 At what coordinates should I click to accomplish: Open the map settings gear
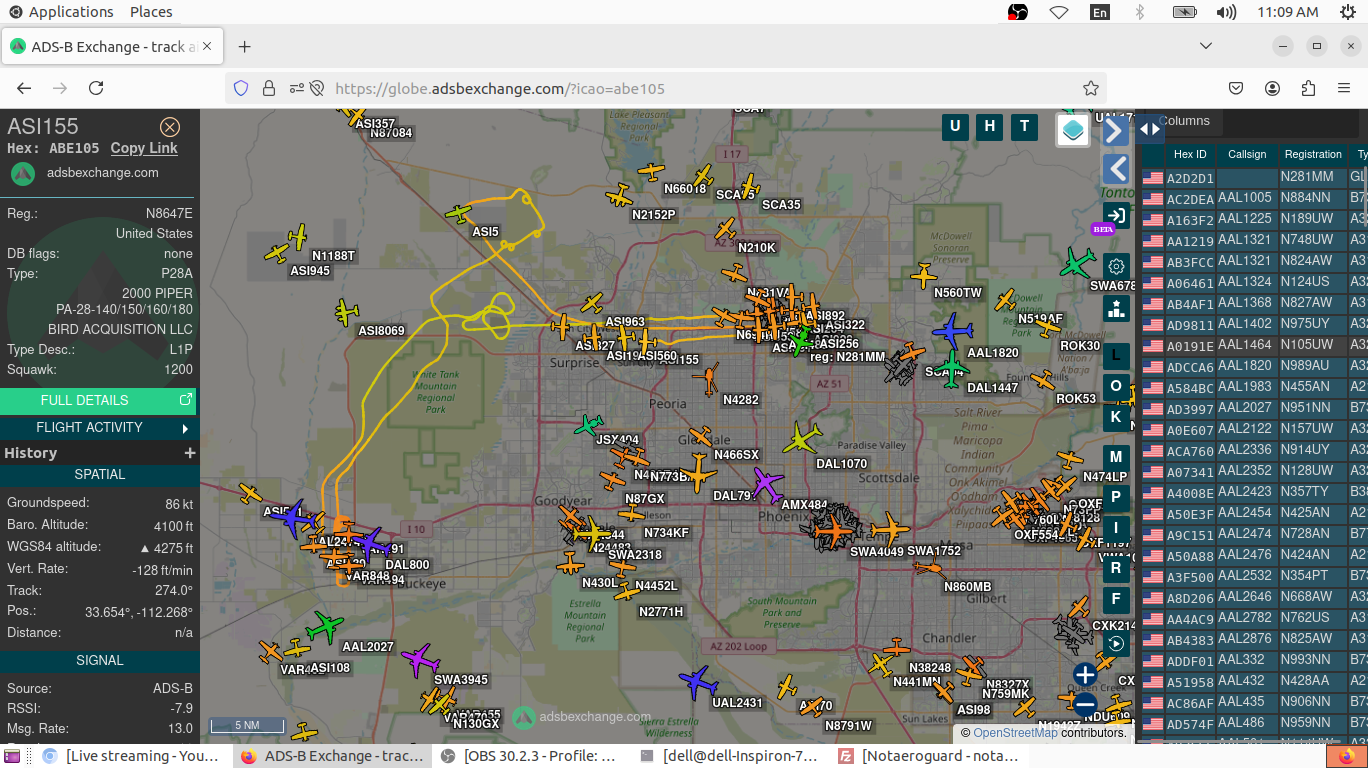1116,266
